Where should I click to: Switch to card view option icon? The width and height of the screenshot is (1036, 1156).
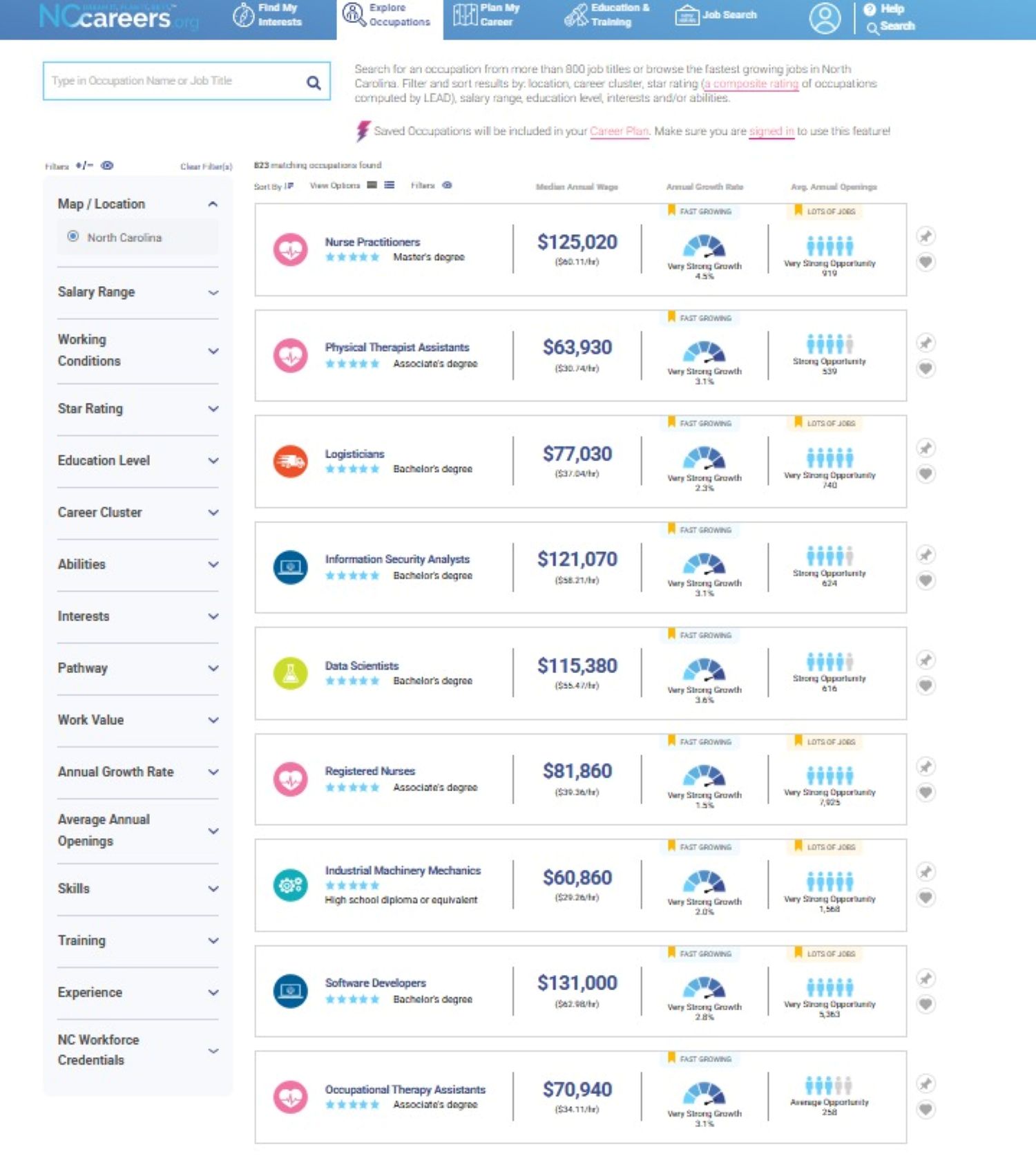(372, 185)
